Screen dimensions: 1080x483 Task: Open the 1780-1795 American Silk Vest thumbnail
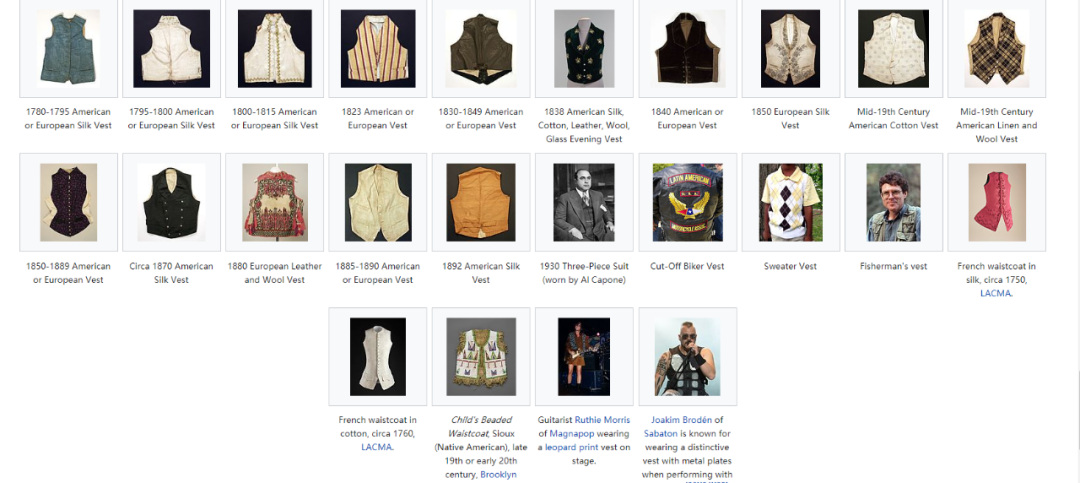(x=68, y=48)
